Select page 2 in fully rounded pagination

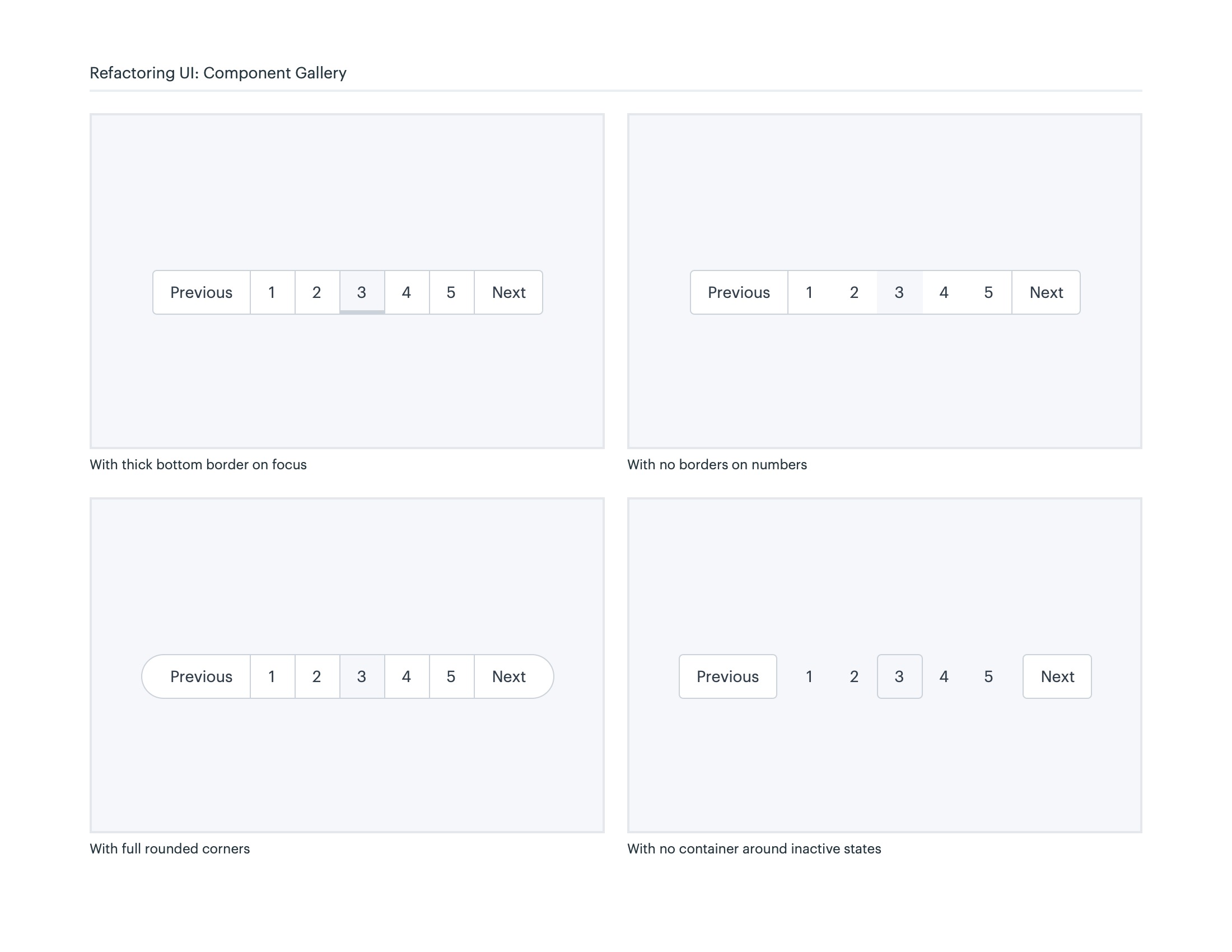point(316,676)
